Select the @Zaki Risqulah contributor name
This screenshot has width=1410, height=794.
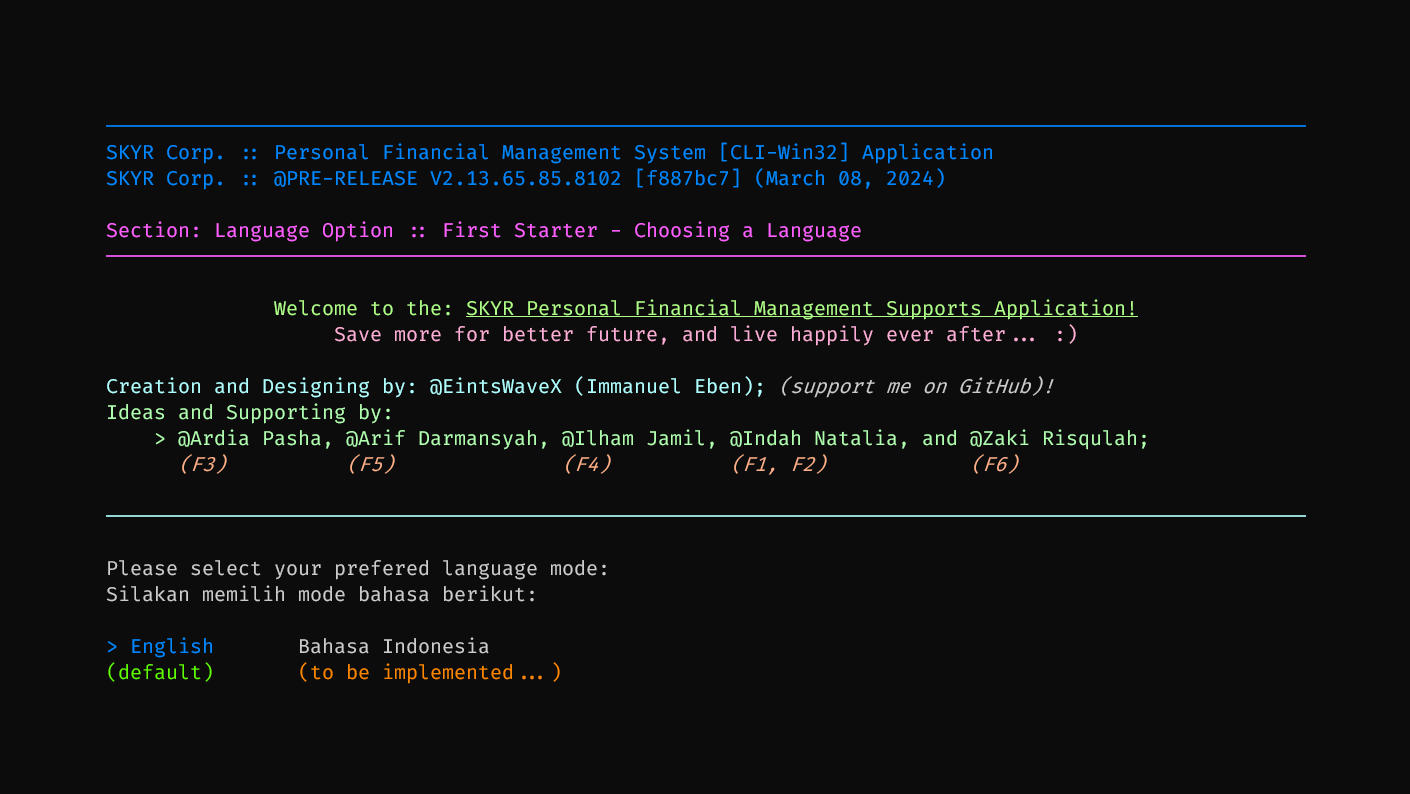(x=1054, y=438)
